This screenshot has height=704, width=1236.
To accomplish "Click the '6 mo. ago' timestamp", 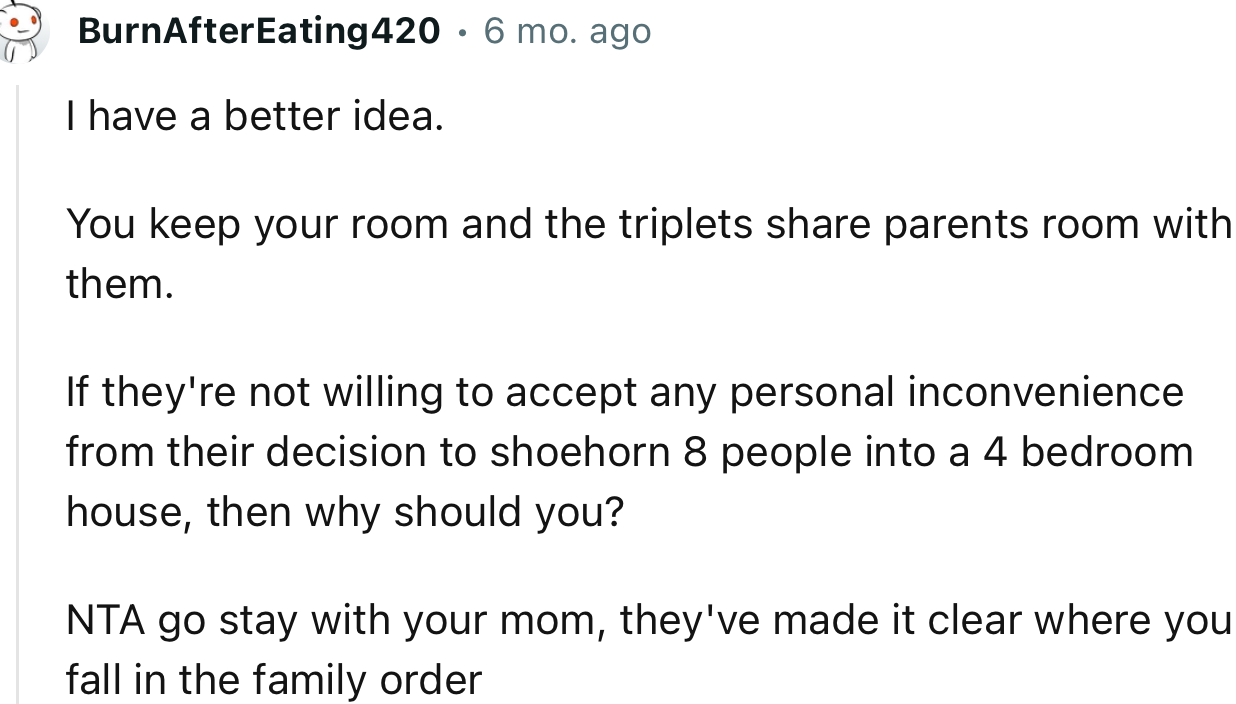I will pos(567,32).
